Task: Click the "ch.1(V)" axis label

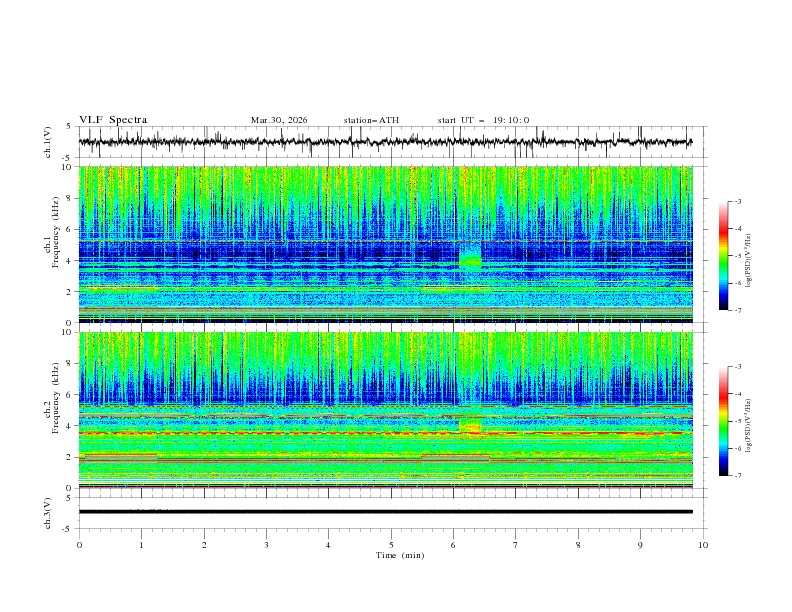Action: 48,142
